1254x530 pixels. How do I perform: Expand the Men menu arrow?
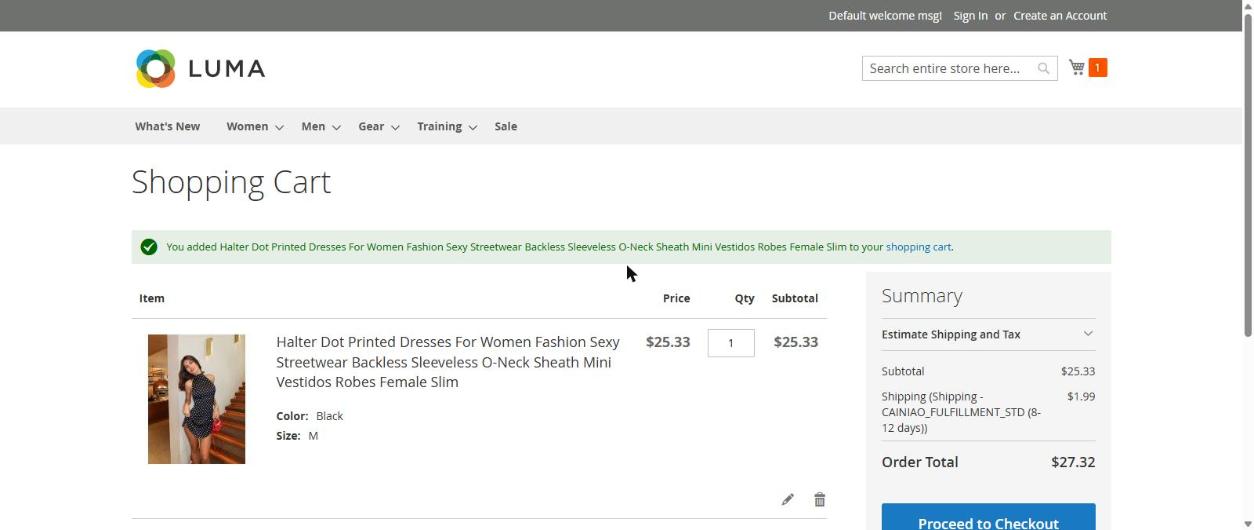(336, 127)
